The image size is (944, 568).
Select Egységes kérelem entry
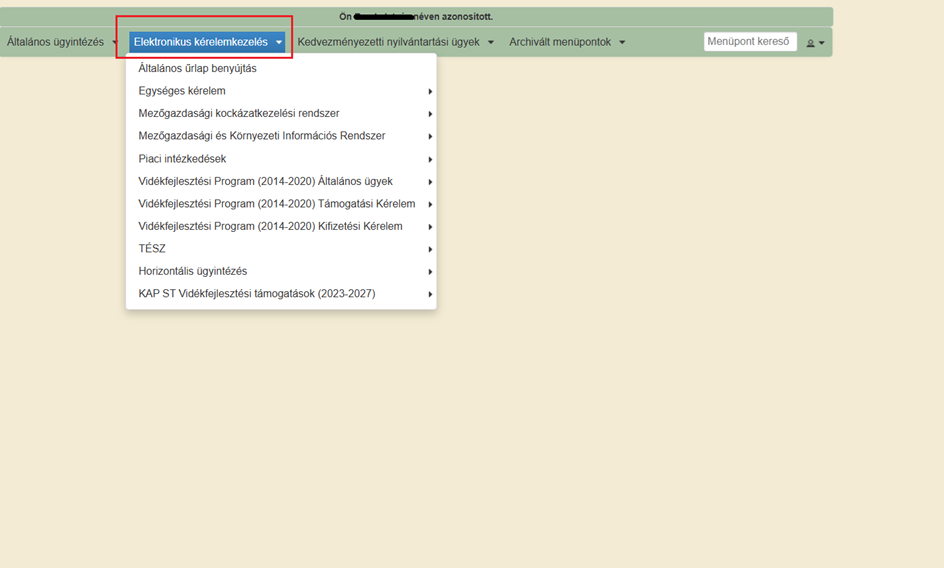pyautogui.click(x=281, y=91)
